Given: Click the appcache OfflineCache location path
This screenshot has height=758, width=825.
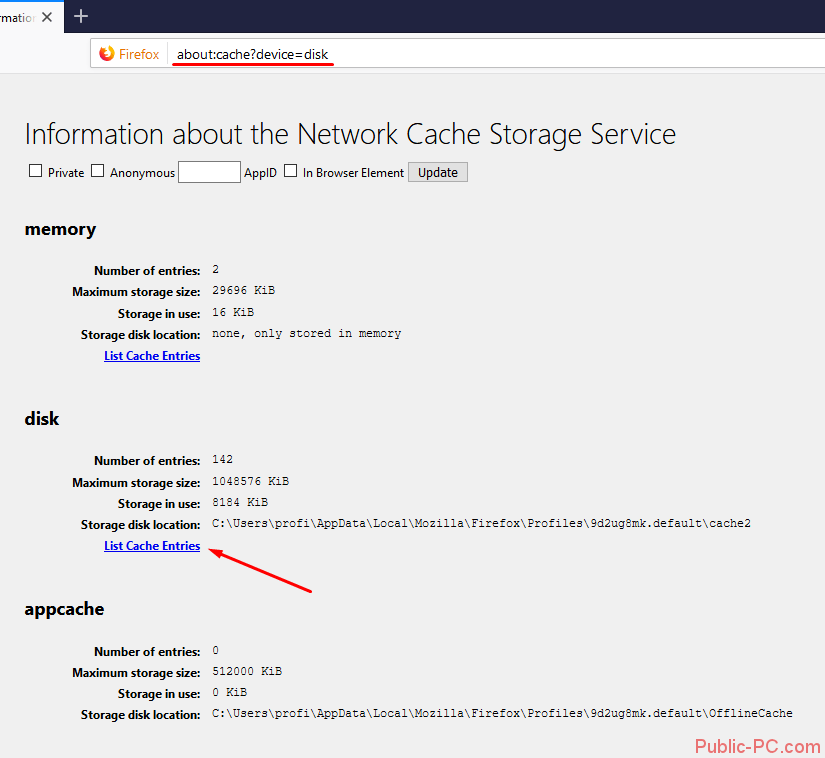Looking at the screenshot, I should pyautogui.click(x=502, y=714).
